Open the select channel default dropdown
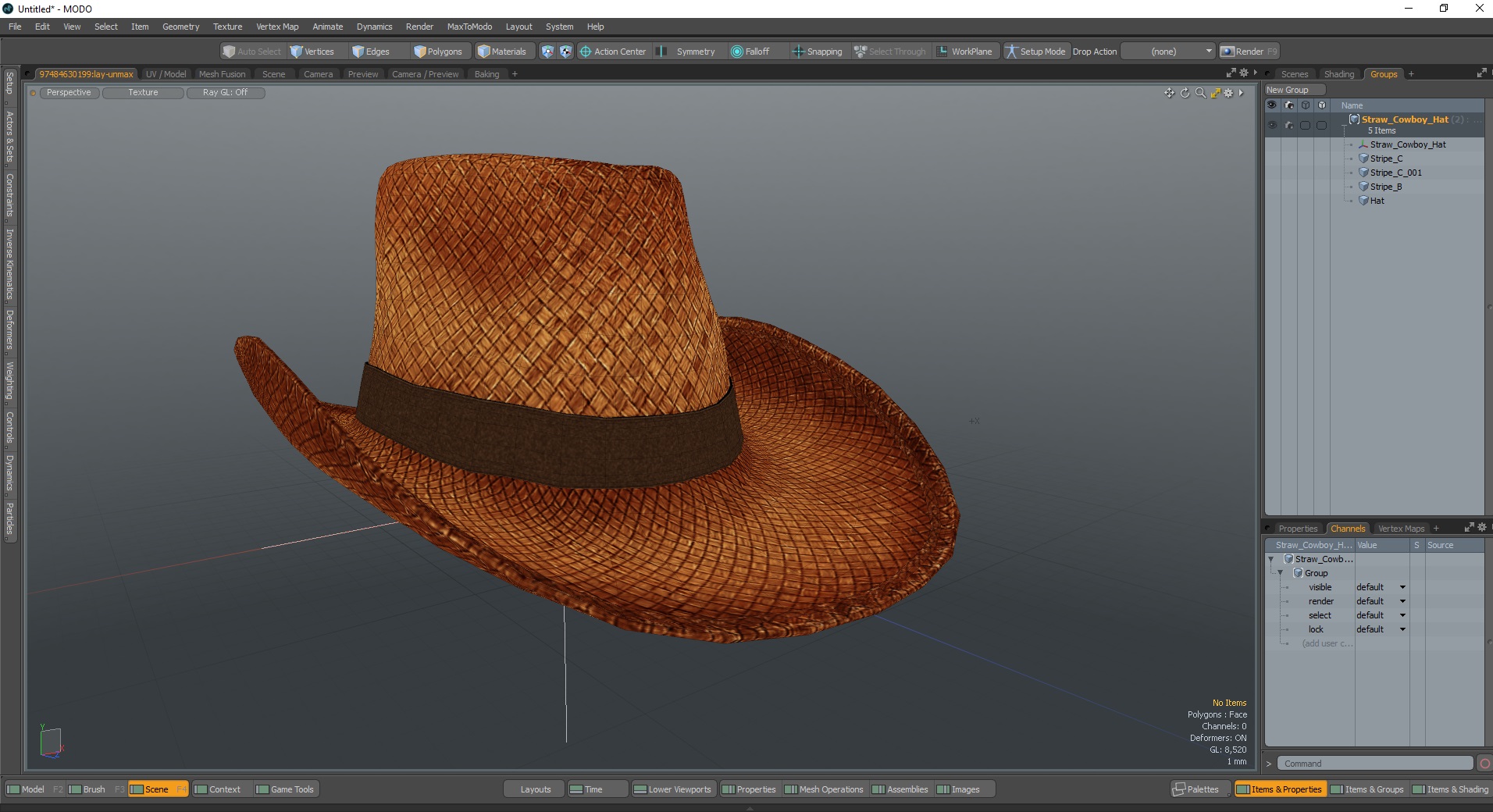 coord(1381,615)
